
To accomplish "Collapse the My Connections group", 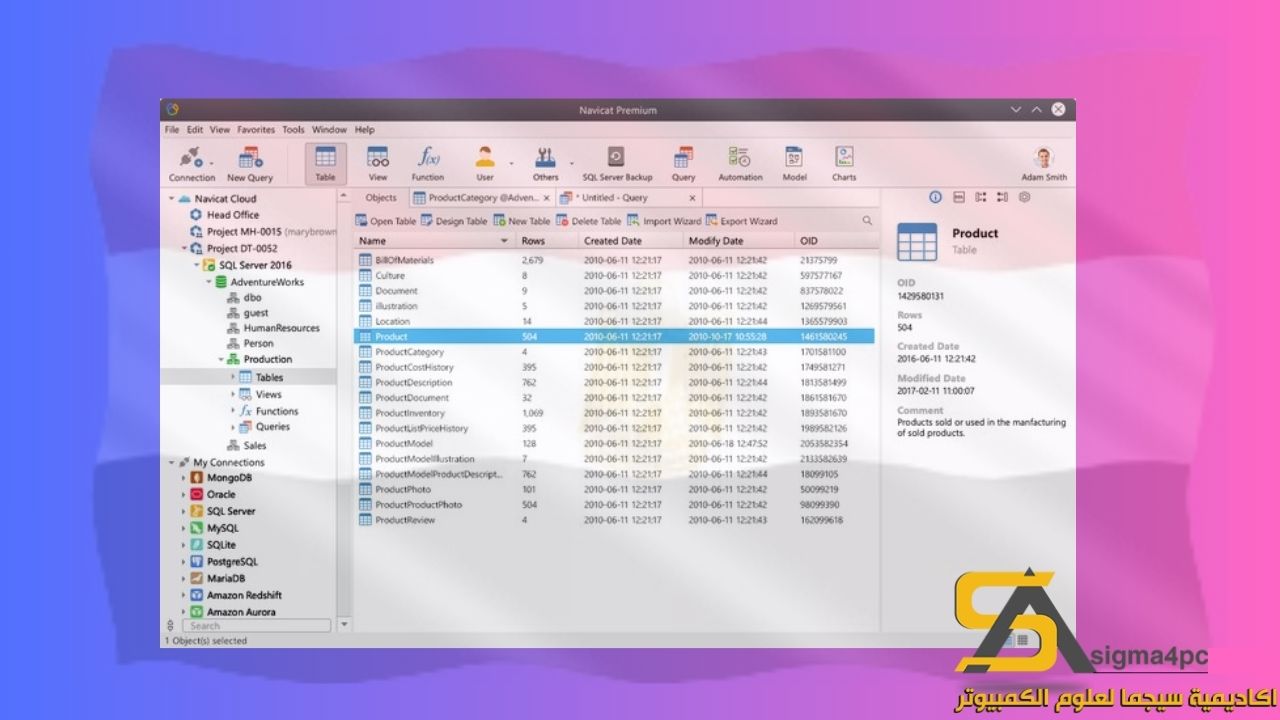I will [x=172, y=463].
